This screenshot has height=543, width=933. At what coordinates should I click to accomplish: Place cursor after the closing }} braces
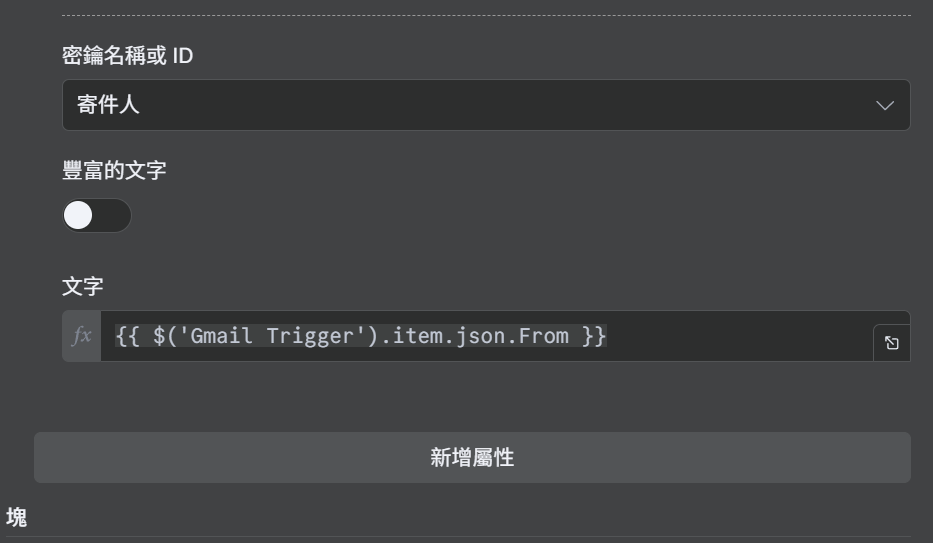coord(608,336)
